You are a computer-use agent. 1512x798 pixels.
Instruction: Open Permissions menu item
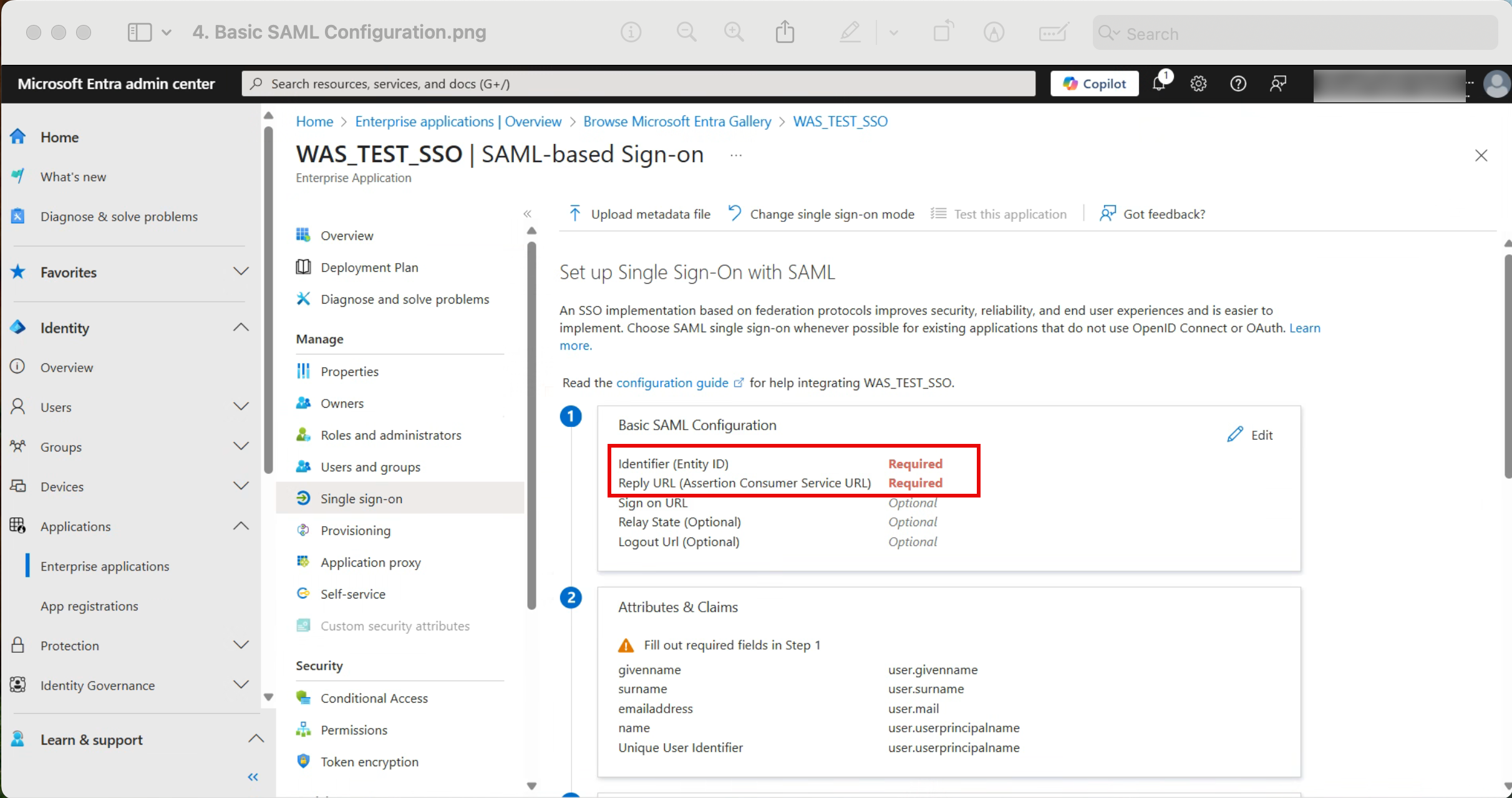354,730
